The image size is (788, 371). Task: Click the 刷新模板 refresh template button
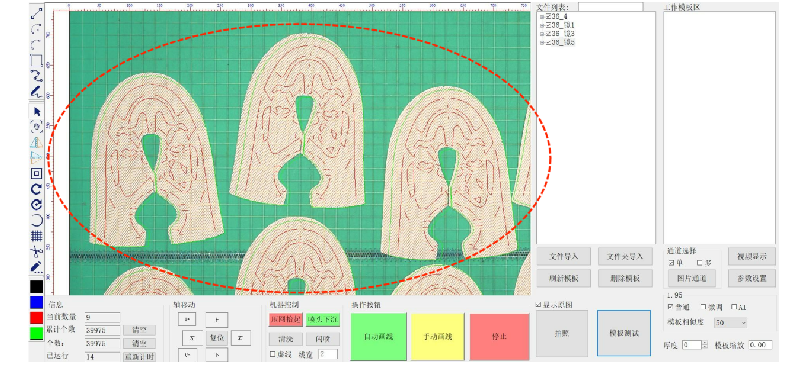(x=563, y=277)
